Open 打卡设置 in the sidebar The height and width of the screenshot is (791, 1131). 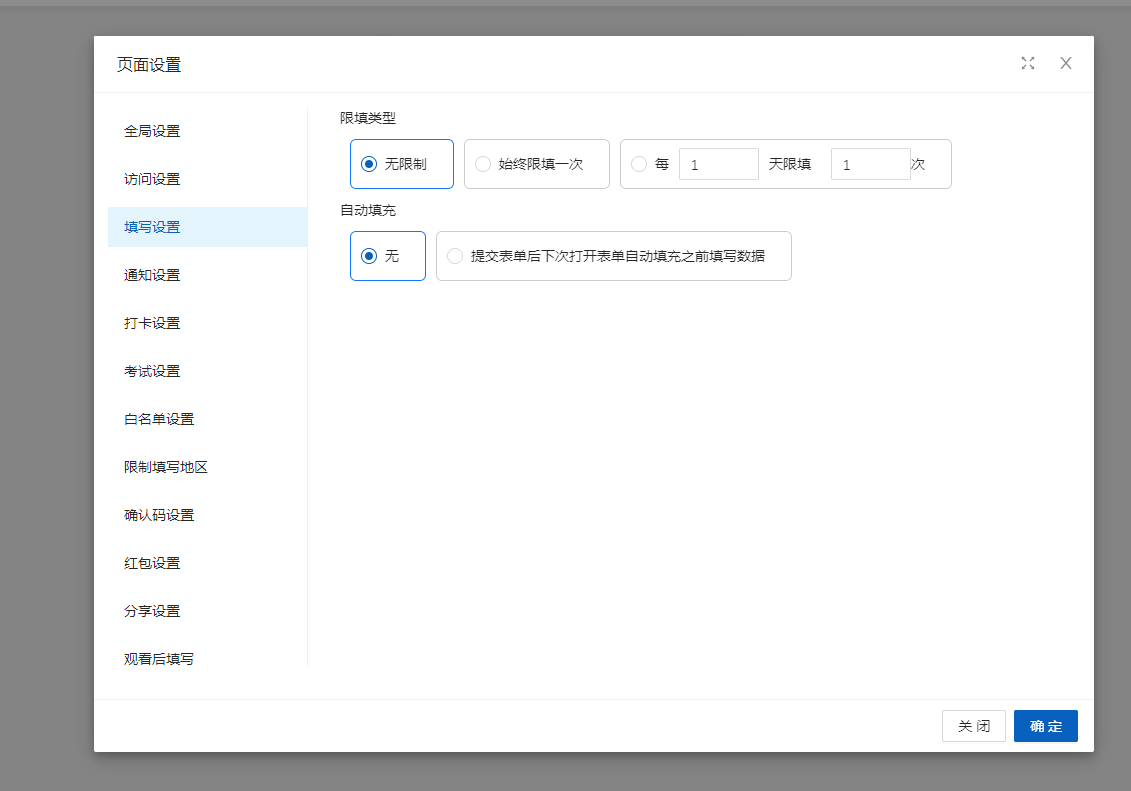[152, 323]
